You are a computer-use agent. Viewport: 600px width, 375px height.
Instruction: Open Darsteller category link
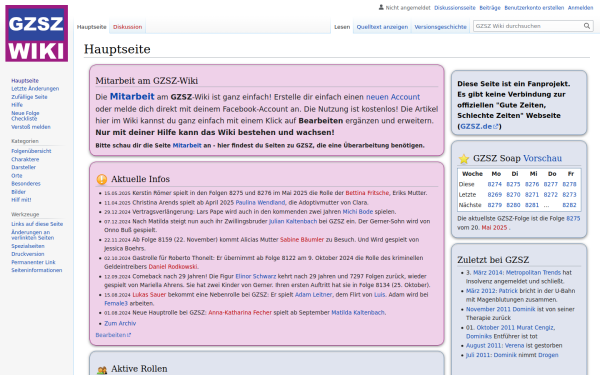(x=23, y=167)
